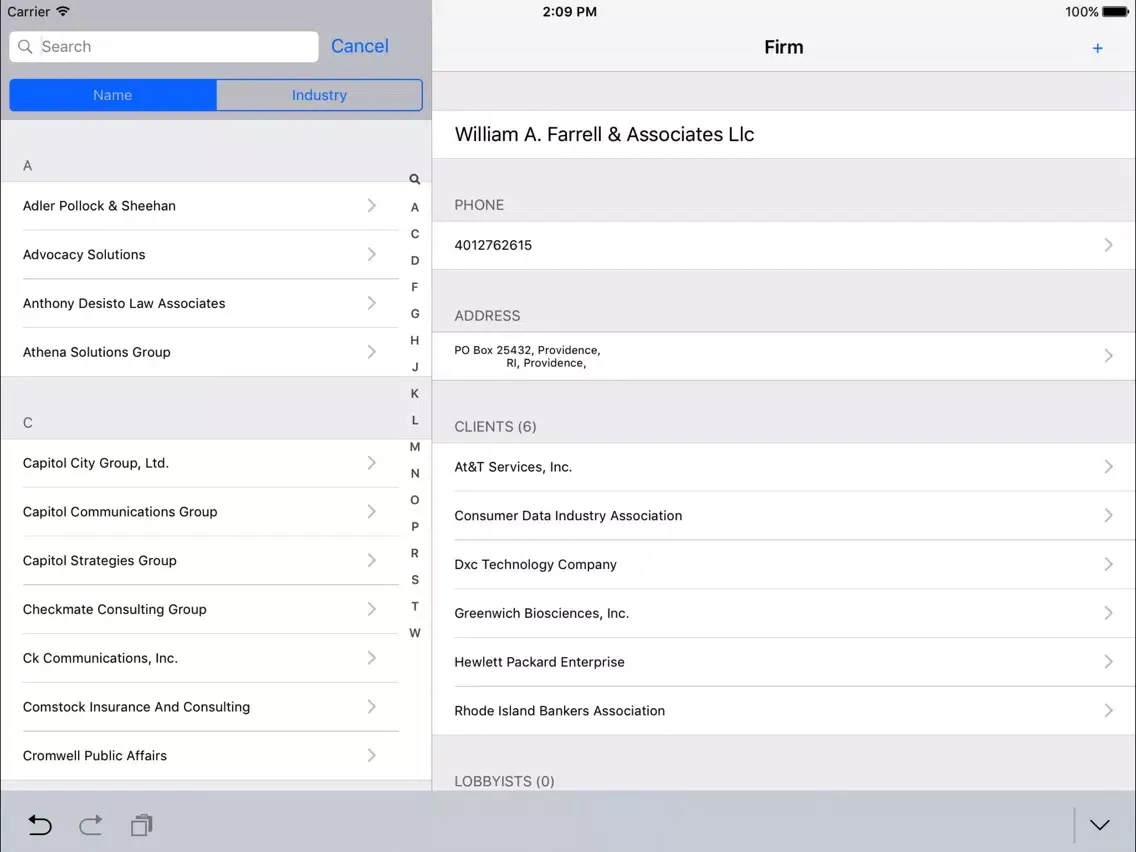Jump to index letter H
Image resolution: width=1136 pixels, height=852 pixels.
[414, 340]
